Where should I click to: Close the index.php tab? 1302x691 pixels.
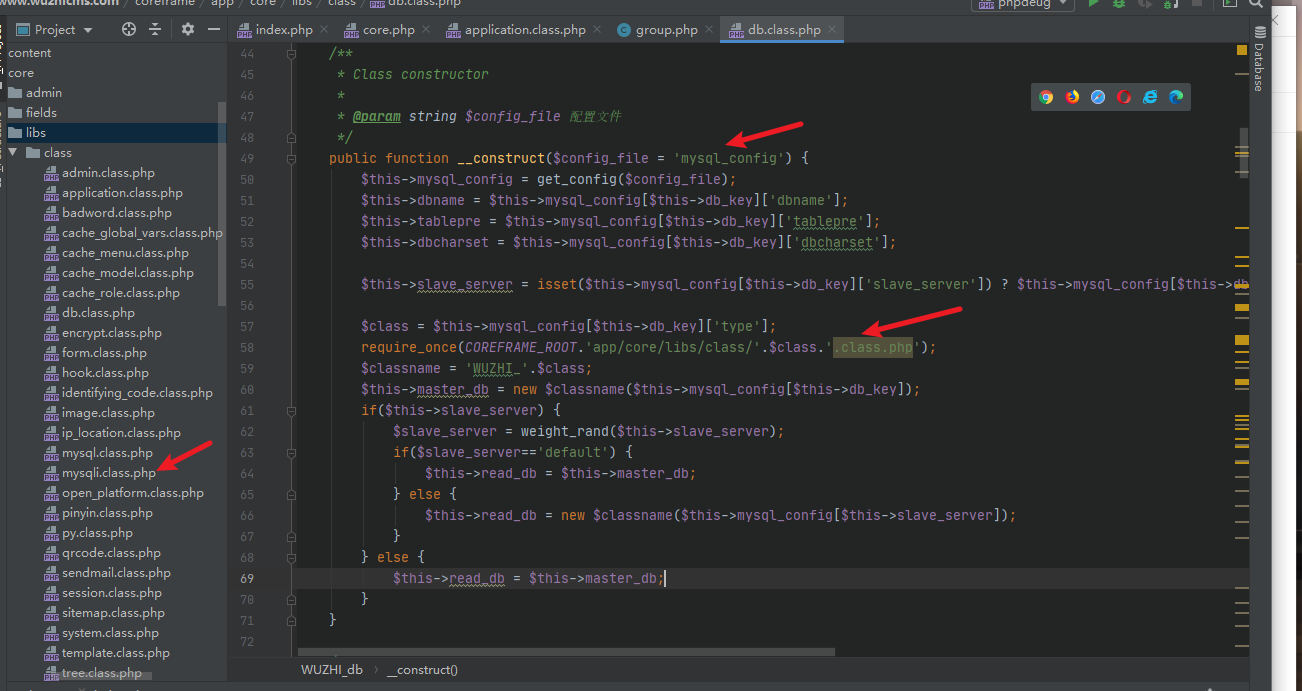[324, 30]
